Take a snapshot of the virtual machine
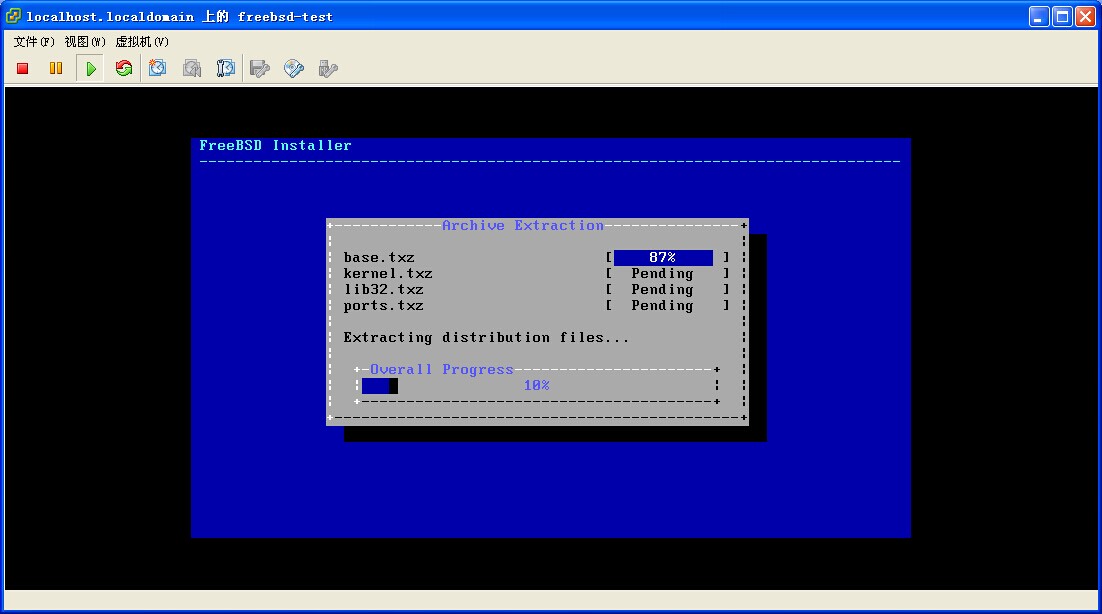Viewport: 1102px width, 614px height. (x=158, y=68)
